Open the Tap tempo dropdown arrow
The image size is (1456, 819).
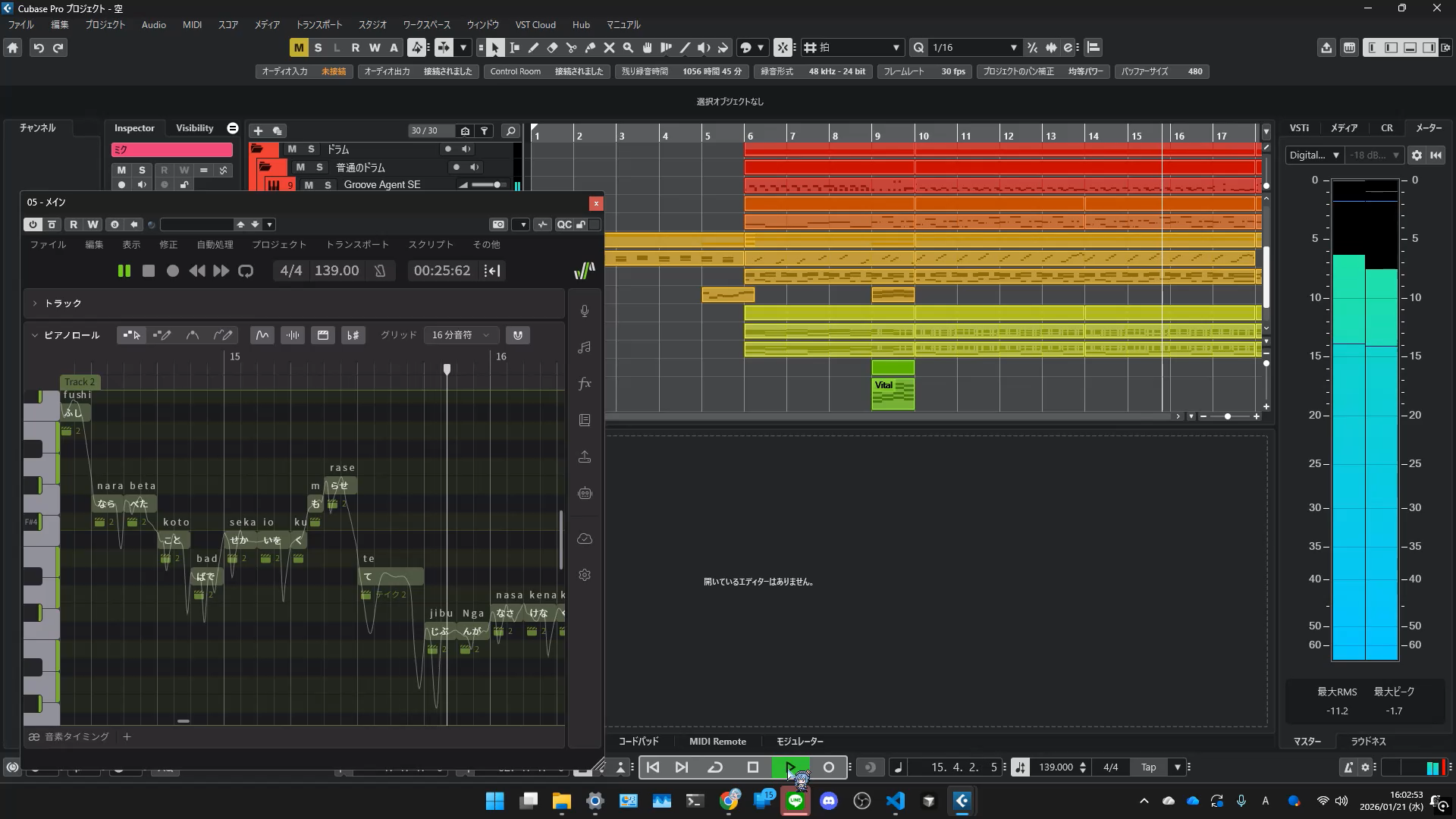1178,767
